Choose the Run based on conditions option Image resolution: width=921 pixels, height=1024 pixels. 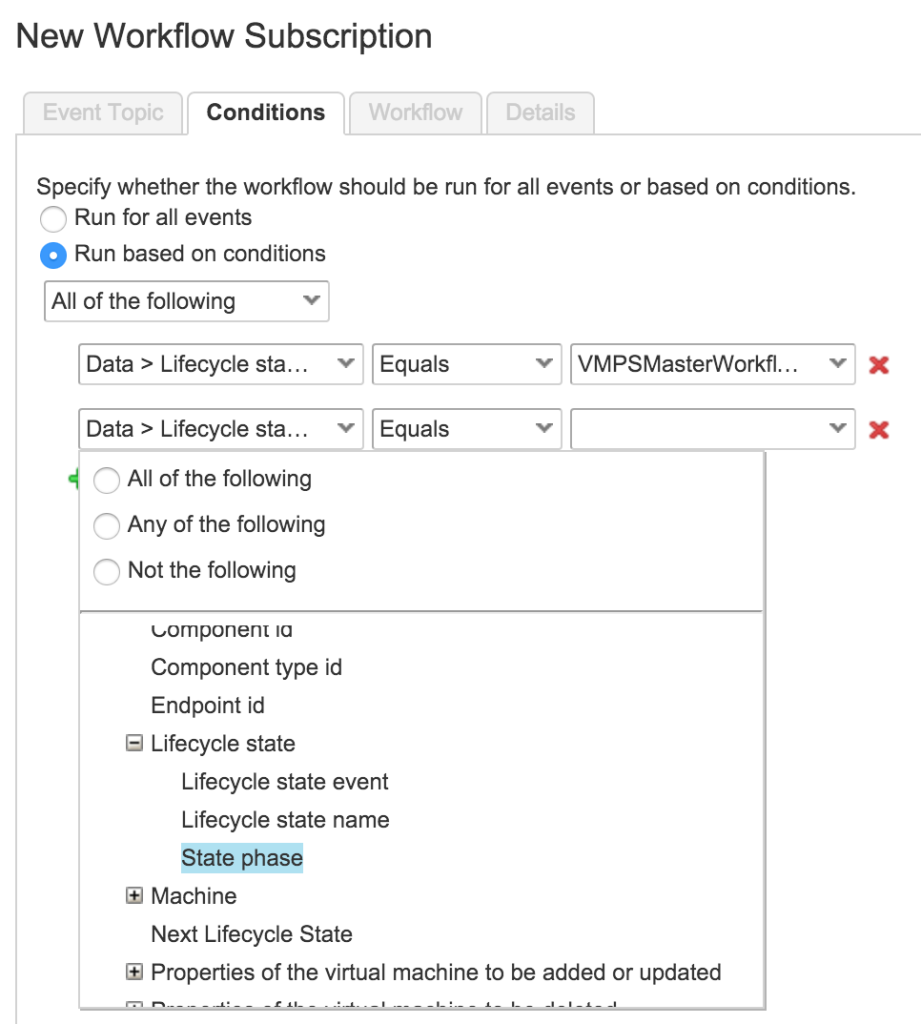pyautogui.click(x=51, y=255)
